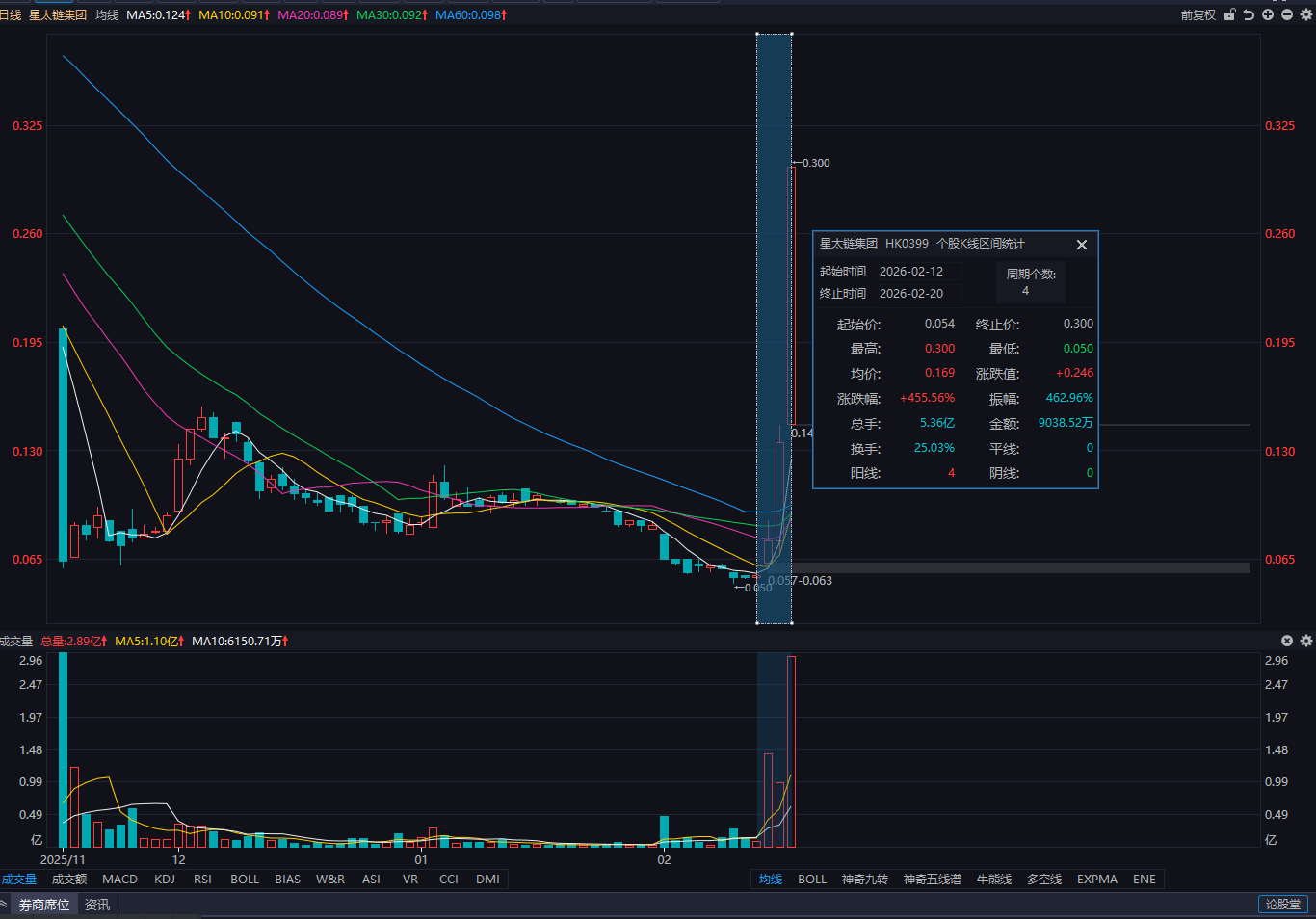Click the 换手 25.03% value in popup
The height and width of the screenshot is (919, 1316).
[x=934, y=448]
